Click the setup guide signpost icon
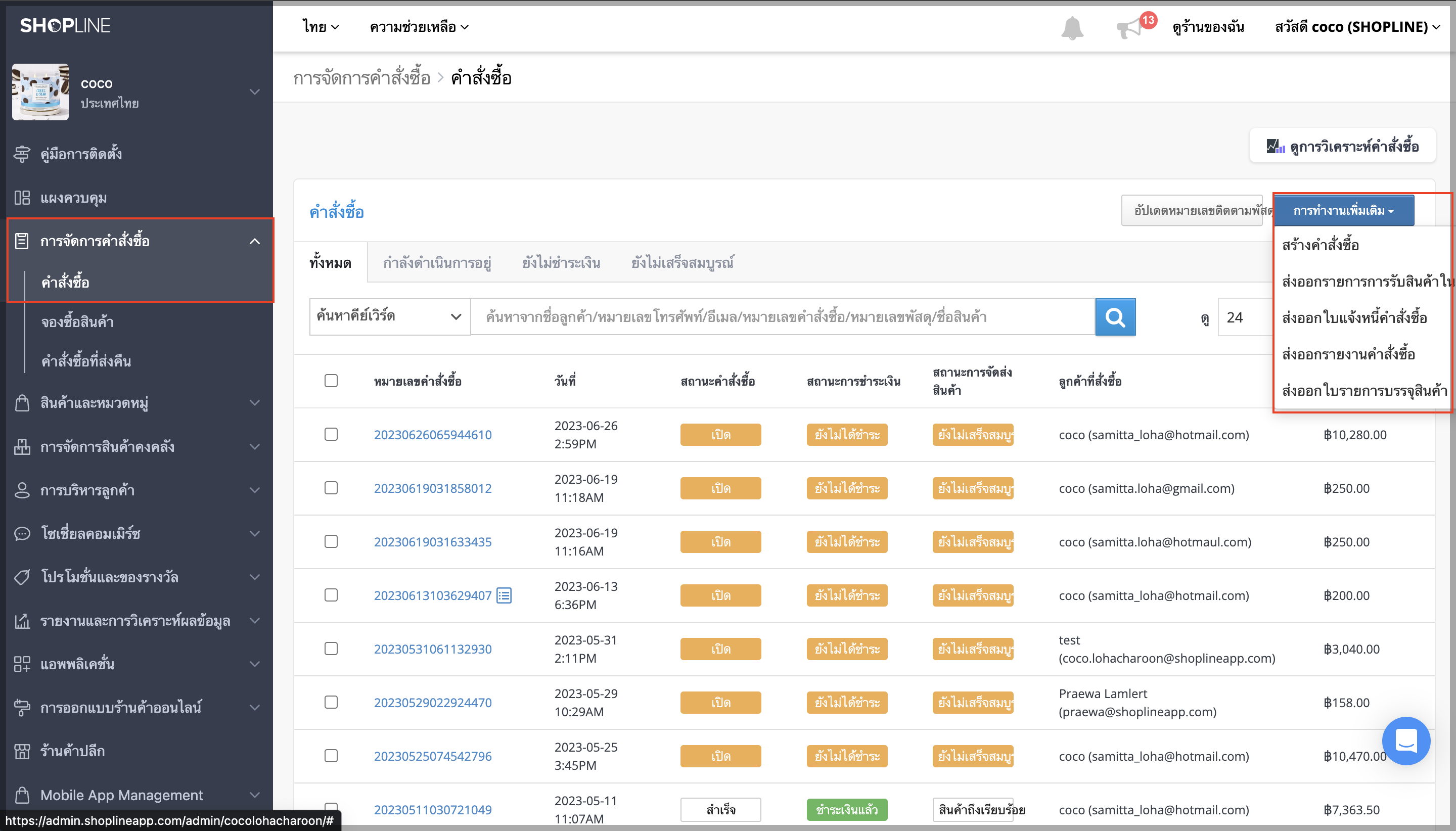This screenshot has width=1456, height=831. click(22, 154)
